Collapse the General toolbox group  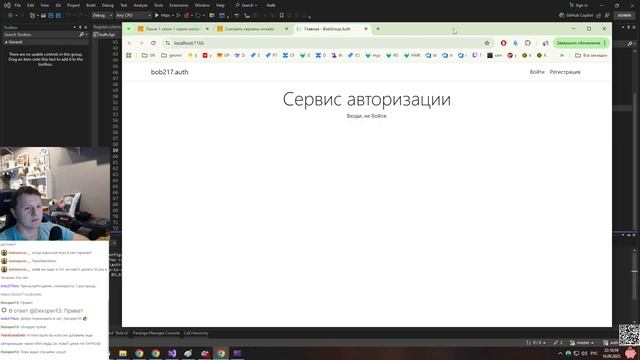click(x=6, y=42)
